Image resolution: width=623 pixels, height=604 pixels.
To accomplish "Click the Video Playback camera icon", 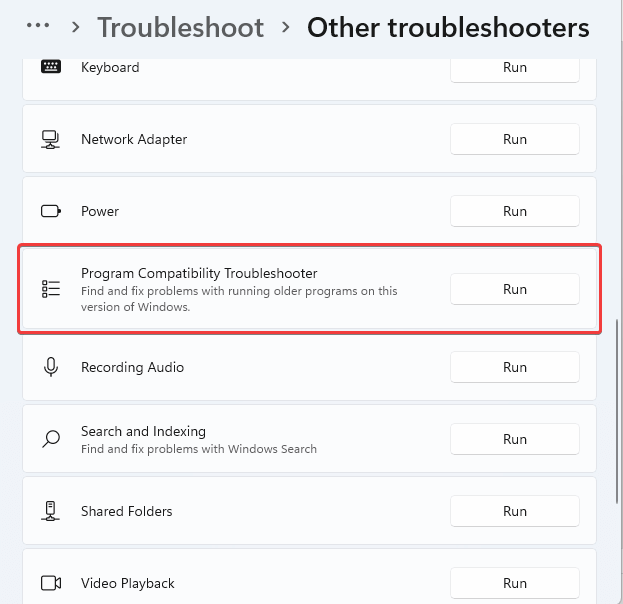I will point(51,583).
